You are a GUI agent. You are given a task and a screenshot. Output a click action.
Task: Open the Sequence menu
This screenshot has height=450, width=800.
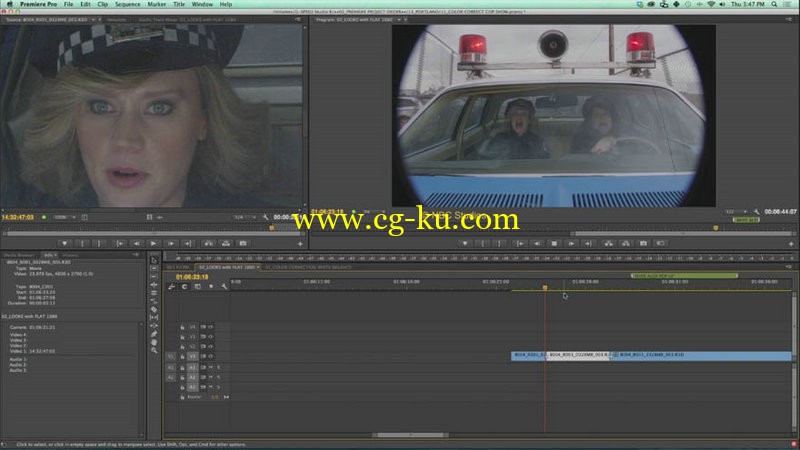pos(128,4)
